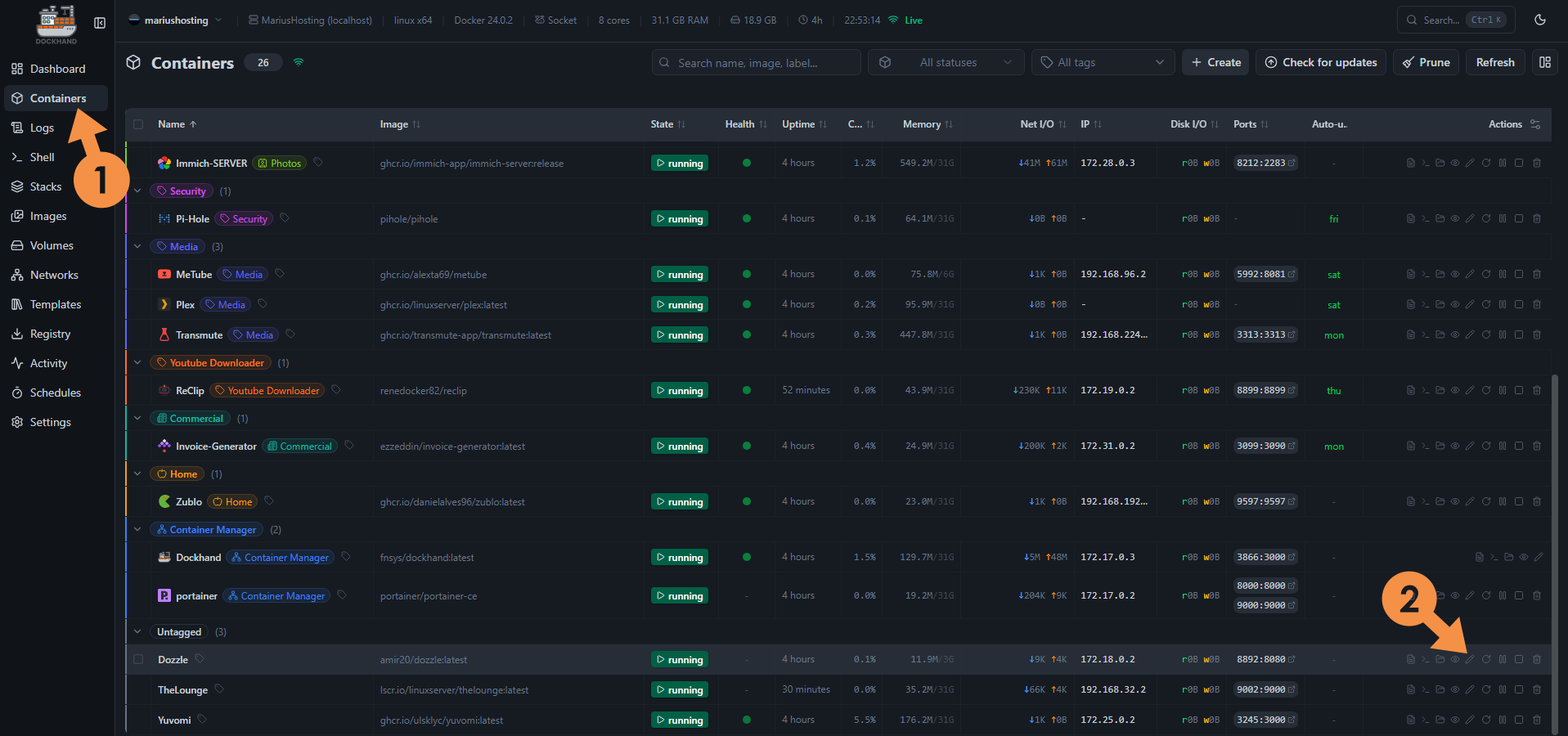The height and width of the screenshot is (736, 1568).
Task: Check the select-all containers checkbox
Action: tap(138, 124)
